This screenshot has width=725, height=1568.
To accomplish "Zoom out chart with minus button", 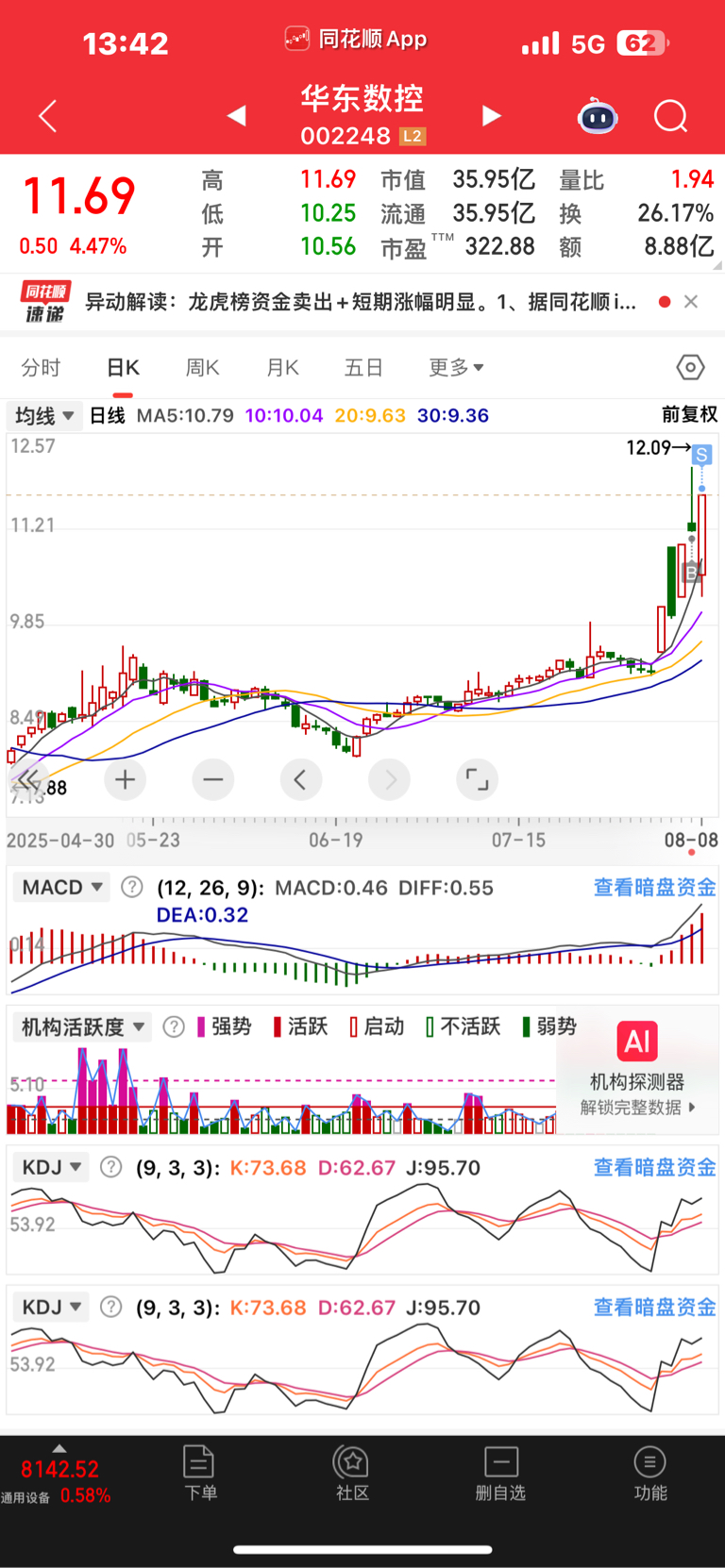I will click(213, 779).
